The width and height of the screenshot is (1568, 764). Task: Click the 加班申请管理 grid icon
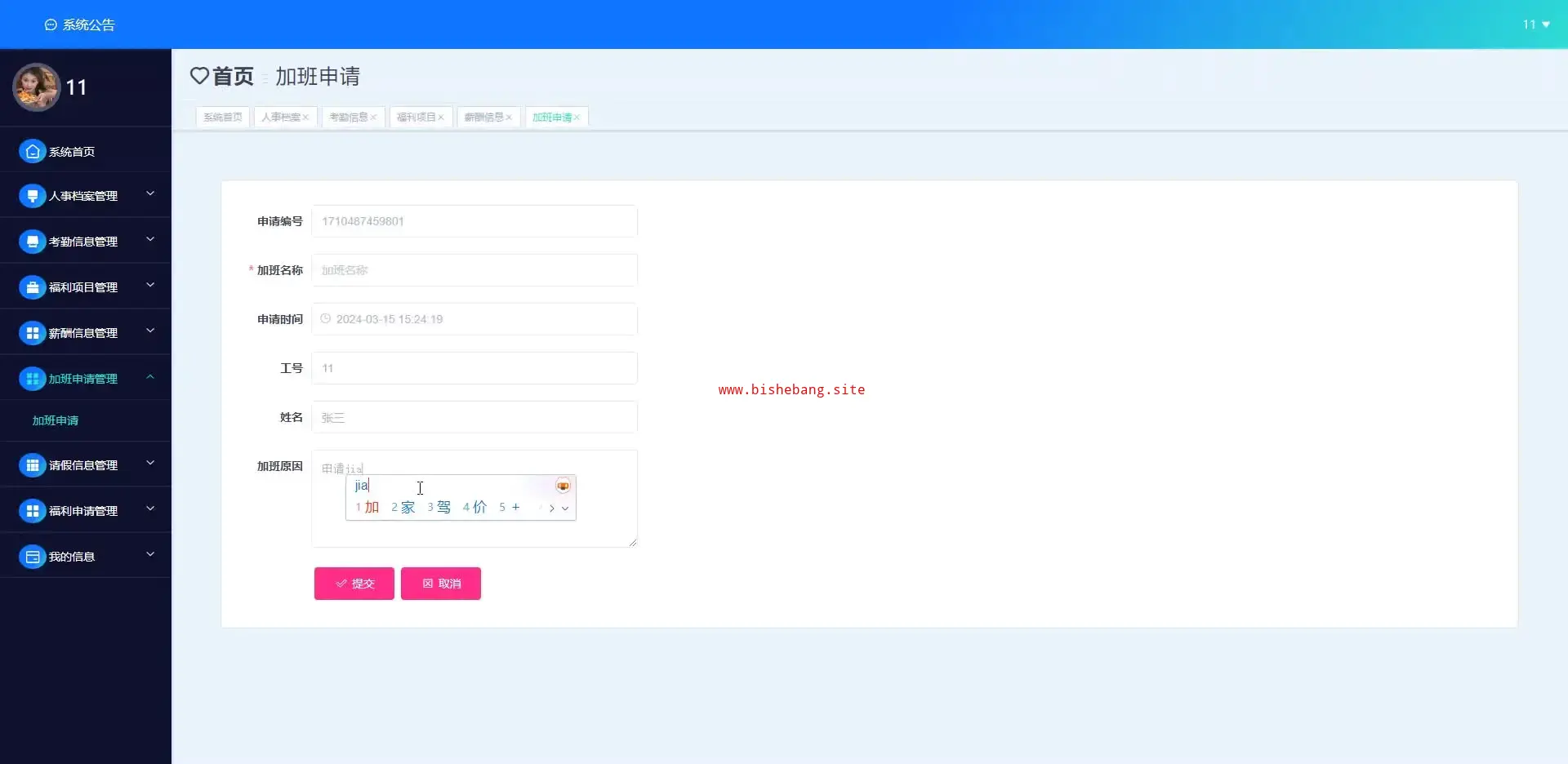[x=32, y=379]
